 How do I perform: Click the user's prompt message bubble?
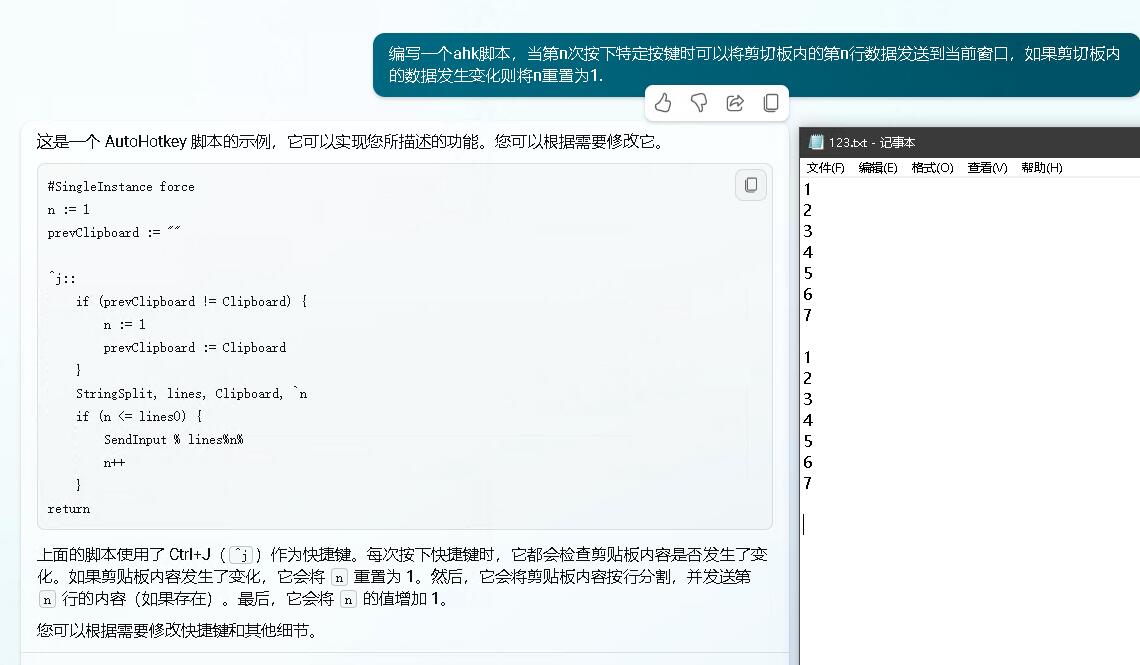[x=755, y=64]
